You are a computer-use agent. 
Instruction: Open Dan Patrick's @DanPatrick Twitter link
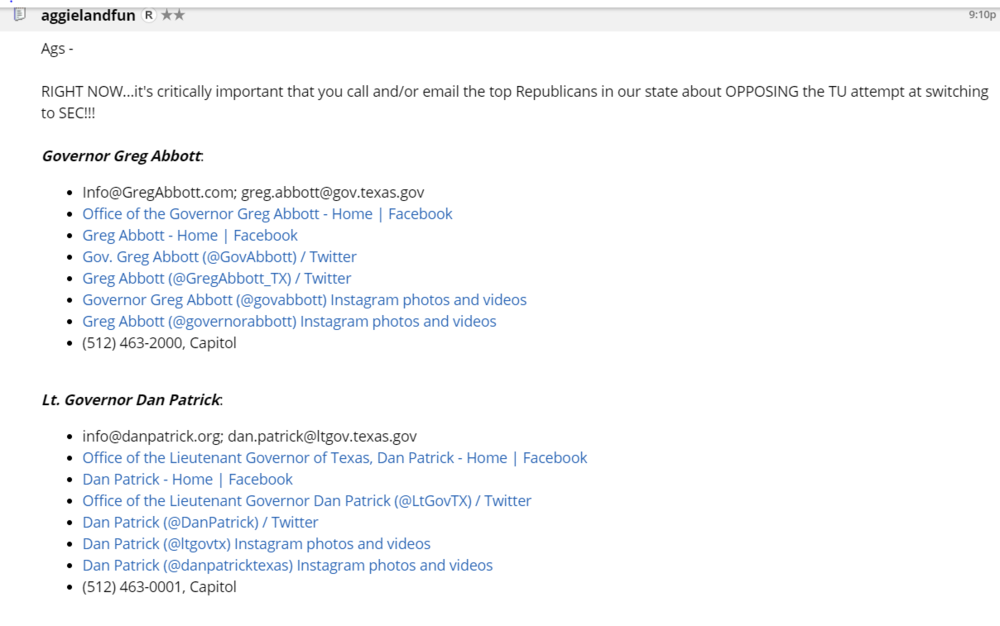(x=200, y=522)
